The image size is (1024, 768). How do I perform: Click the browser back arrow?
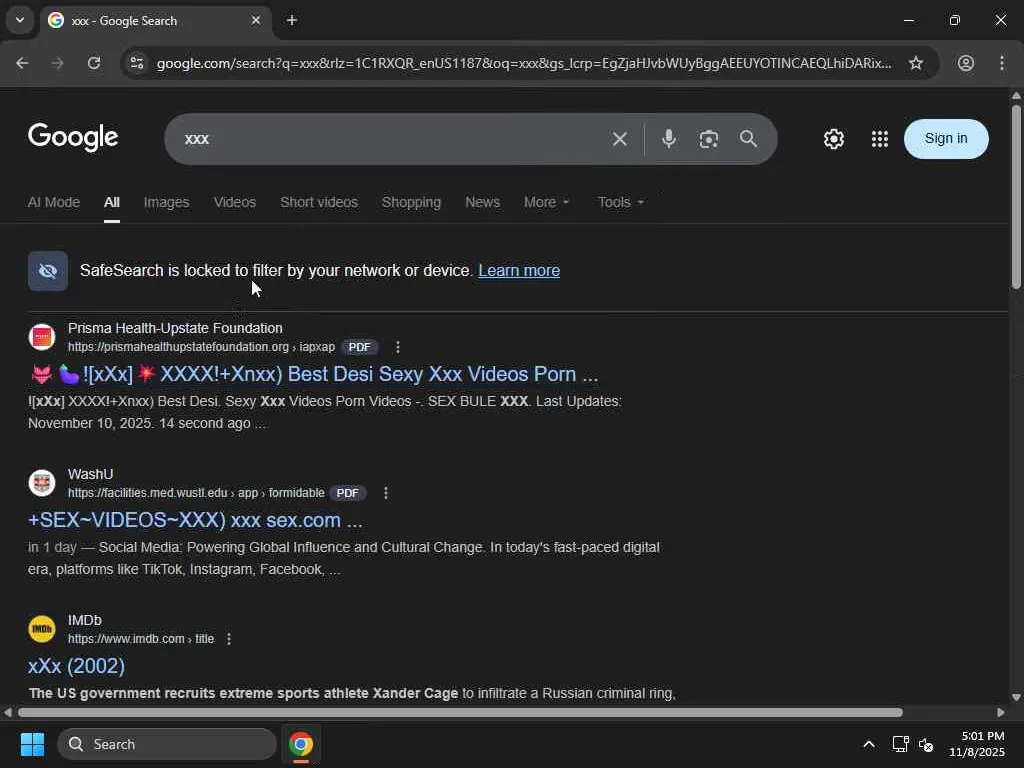click(22, 63)
